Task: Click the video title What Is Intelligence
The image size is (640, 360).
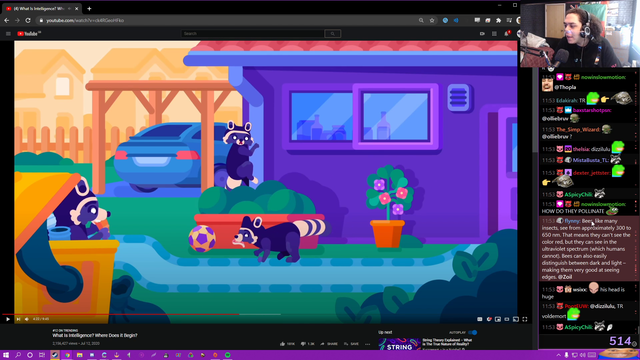Action: [x=95, y=336]
